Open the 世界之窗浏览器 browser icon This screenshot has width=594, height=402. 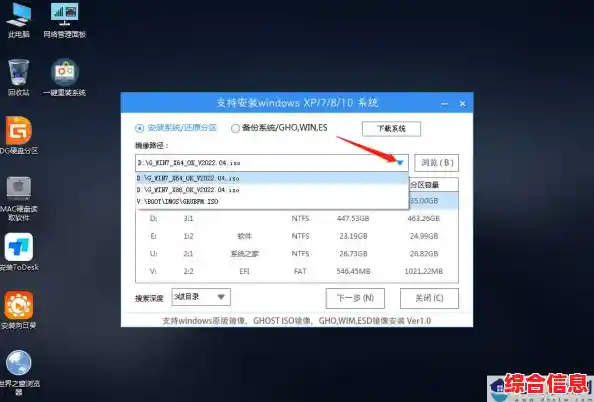(19, 372)
